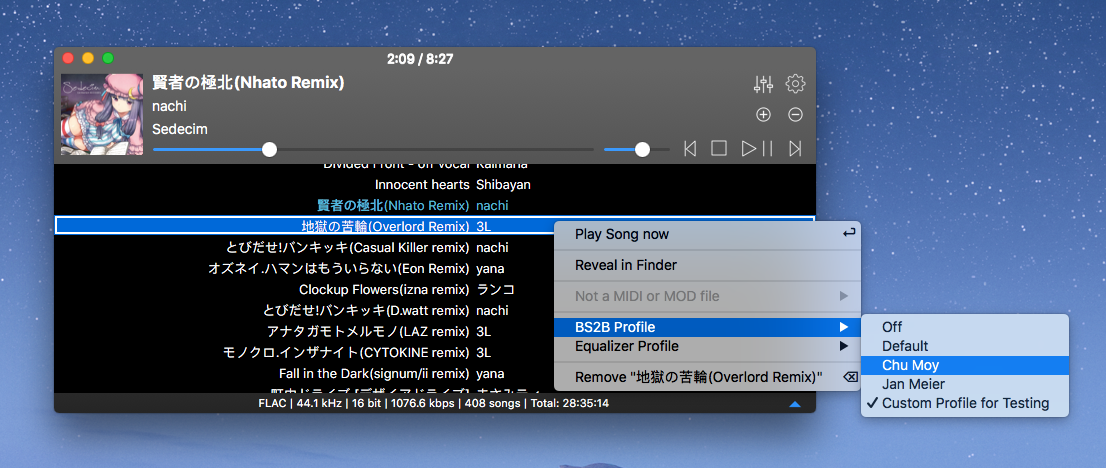This screenshot has height=468, width=1106.
Task: Select the モノクロ.インザナイト(CYTOKINE remix) row
Action: (434, 352)
